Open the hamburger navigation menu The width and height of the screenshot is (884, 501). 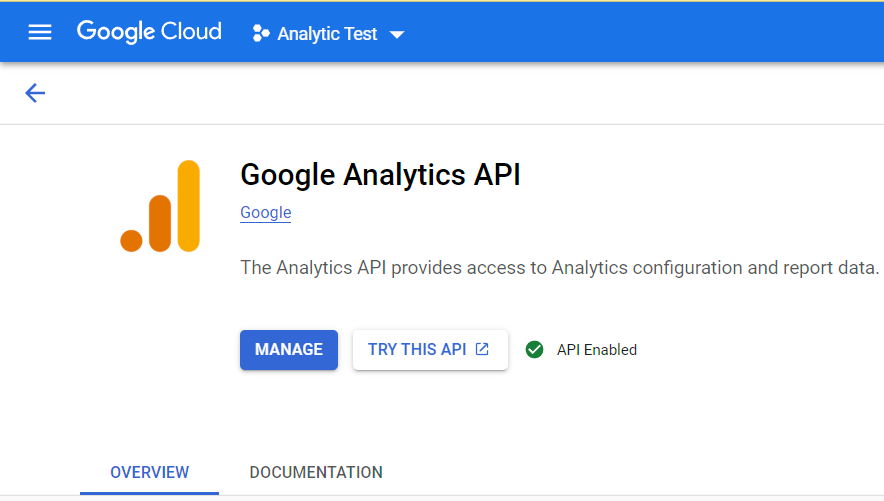coord(40,33)
